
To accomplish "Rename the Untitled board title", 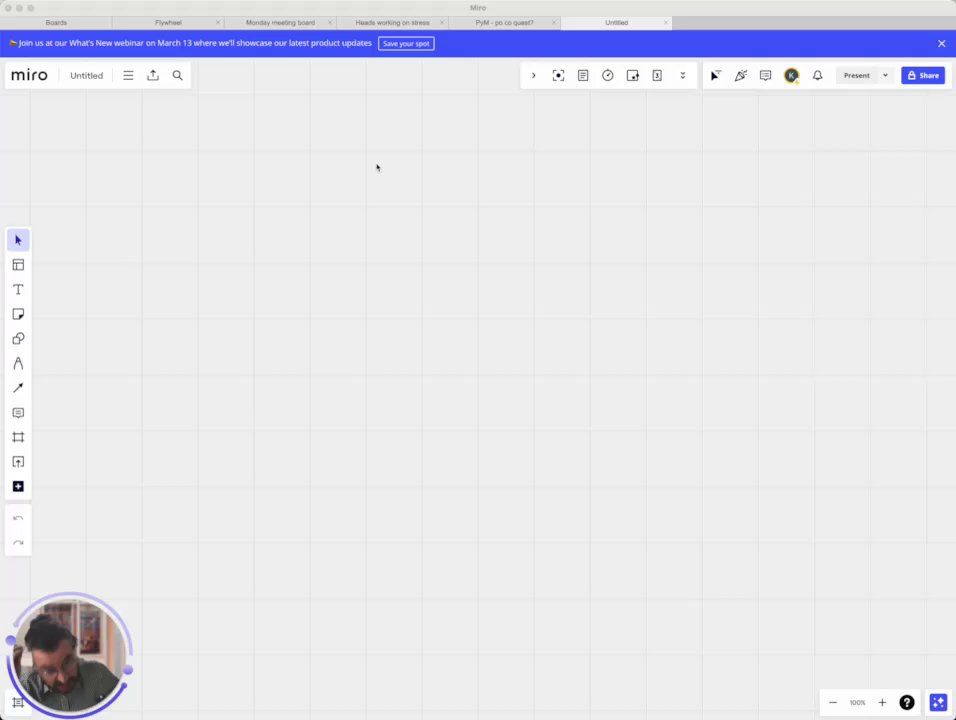I will (x=87, y=76).
